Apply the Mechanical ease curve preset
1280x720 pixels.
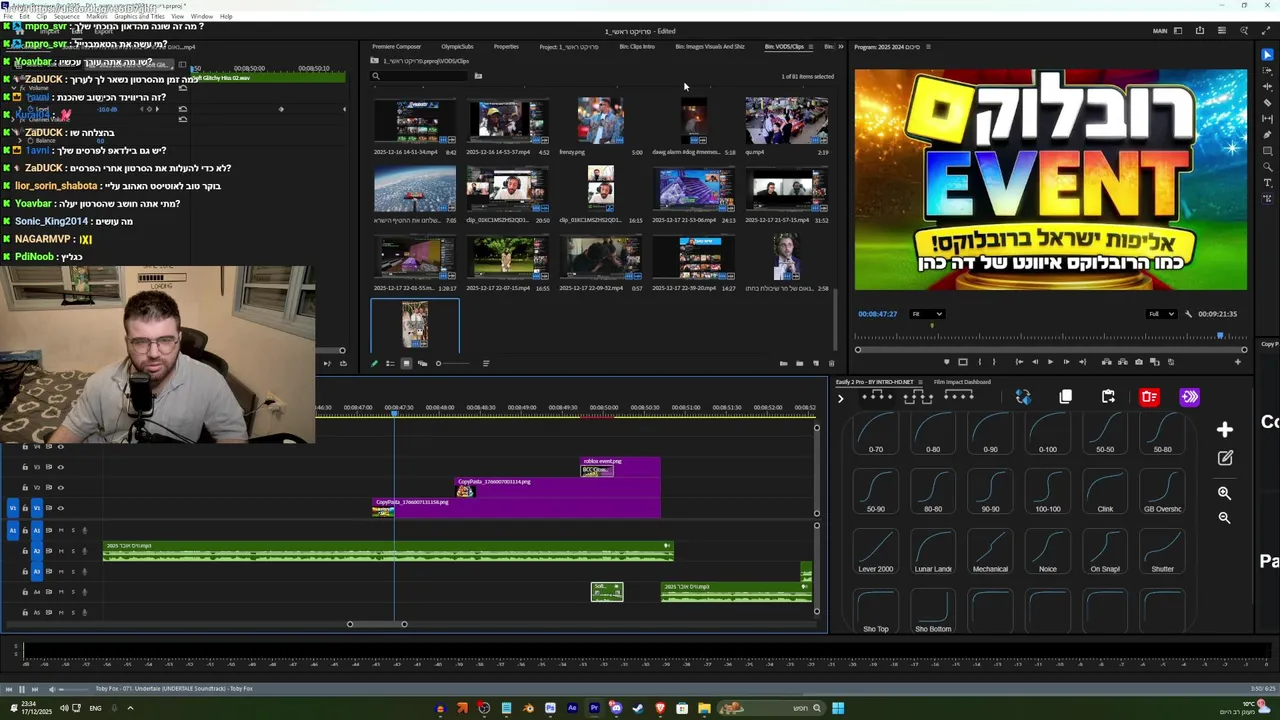(990, 553)
